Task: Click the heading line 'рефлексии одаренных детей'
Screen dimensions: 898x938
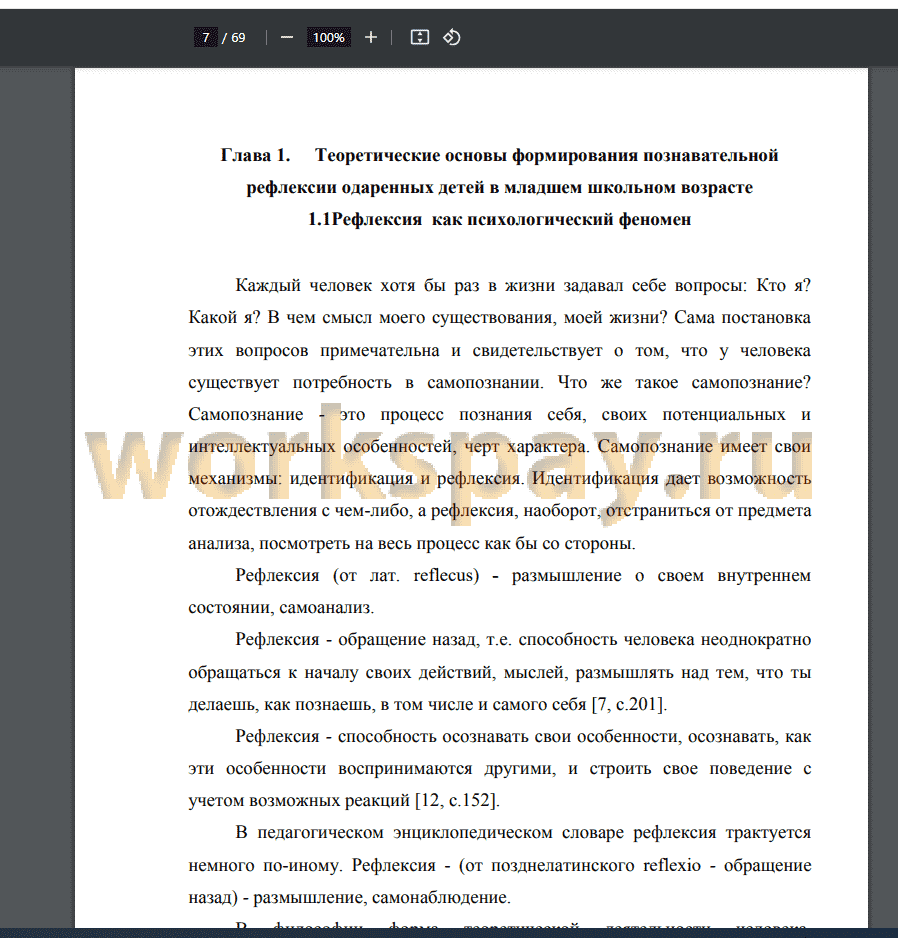Action: 500,187
